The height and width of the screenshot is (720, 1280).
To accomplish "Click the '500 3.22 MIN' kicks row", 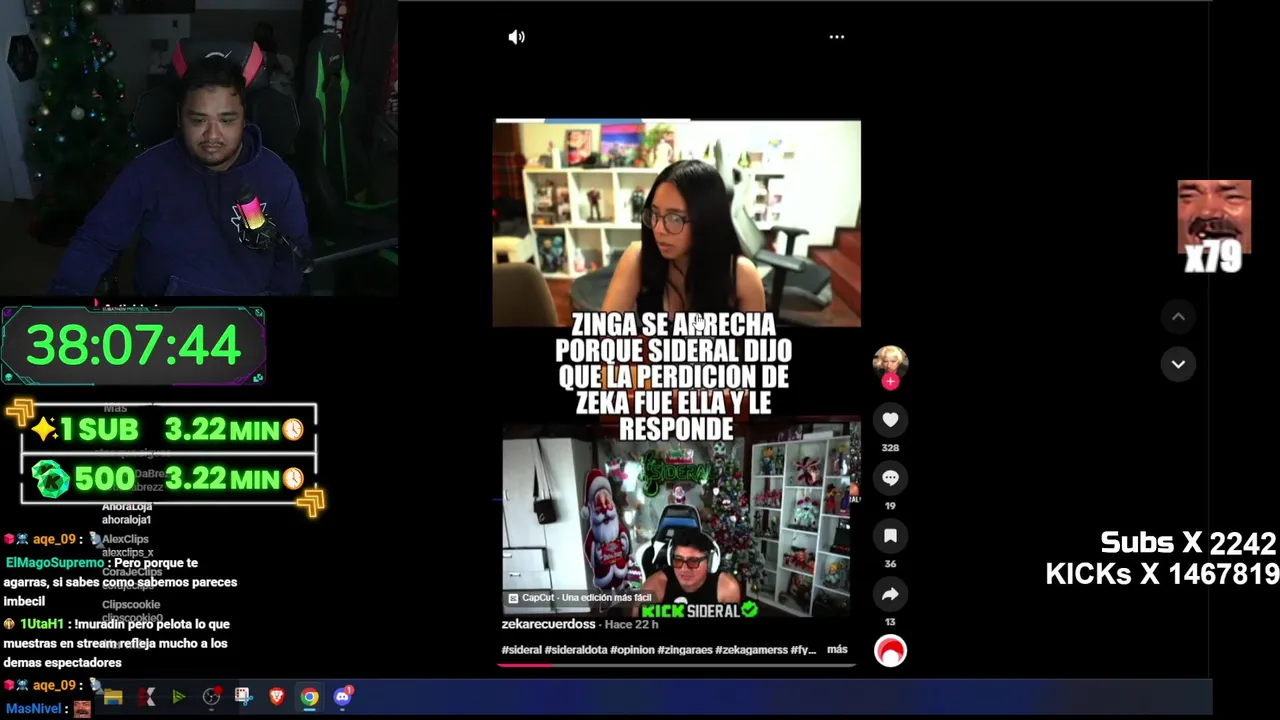I will (x=169, y=479).
